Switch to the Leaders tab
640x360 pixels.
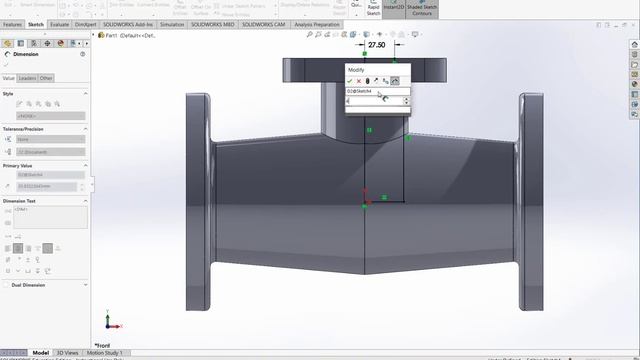(x=27, y=78)
